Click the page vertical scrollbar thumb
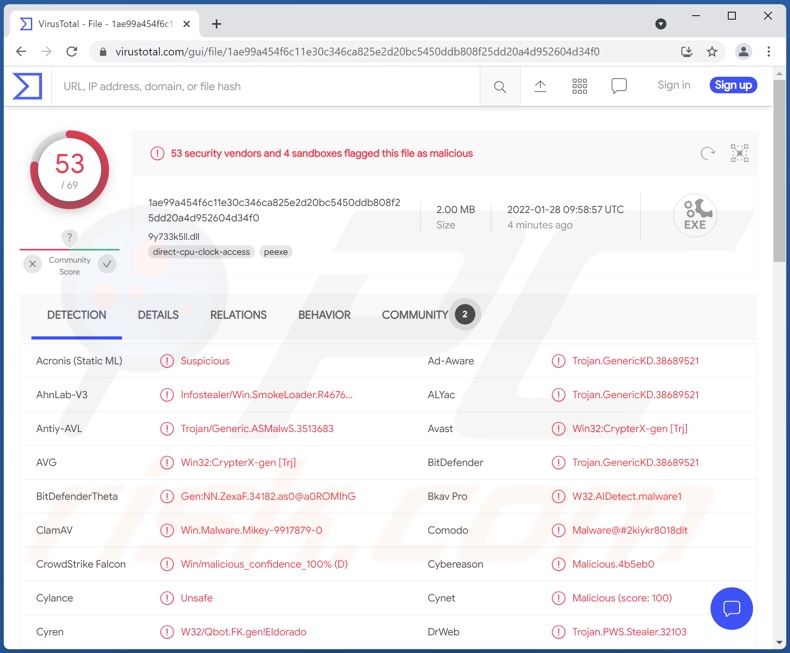790x653 pixels. (779, 170)
